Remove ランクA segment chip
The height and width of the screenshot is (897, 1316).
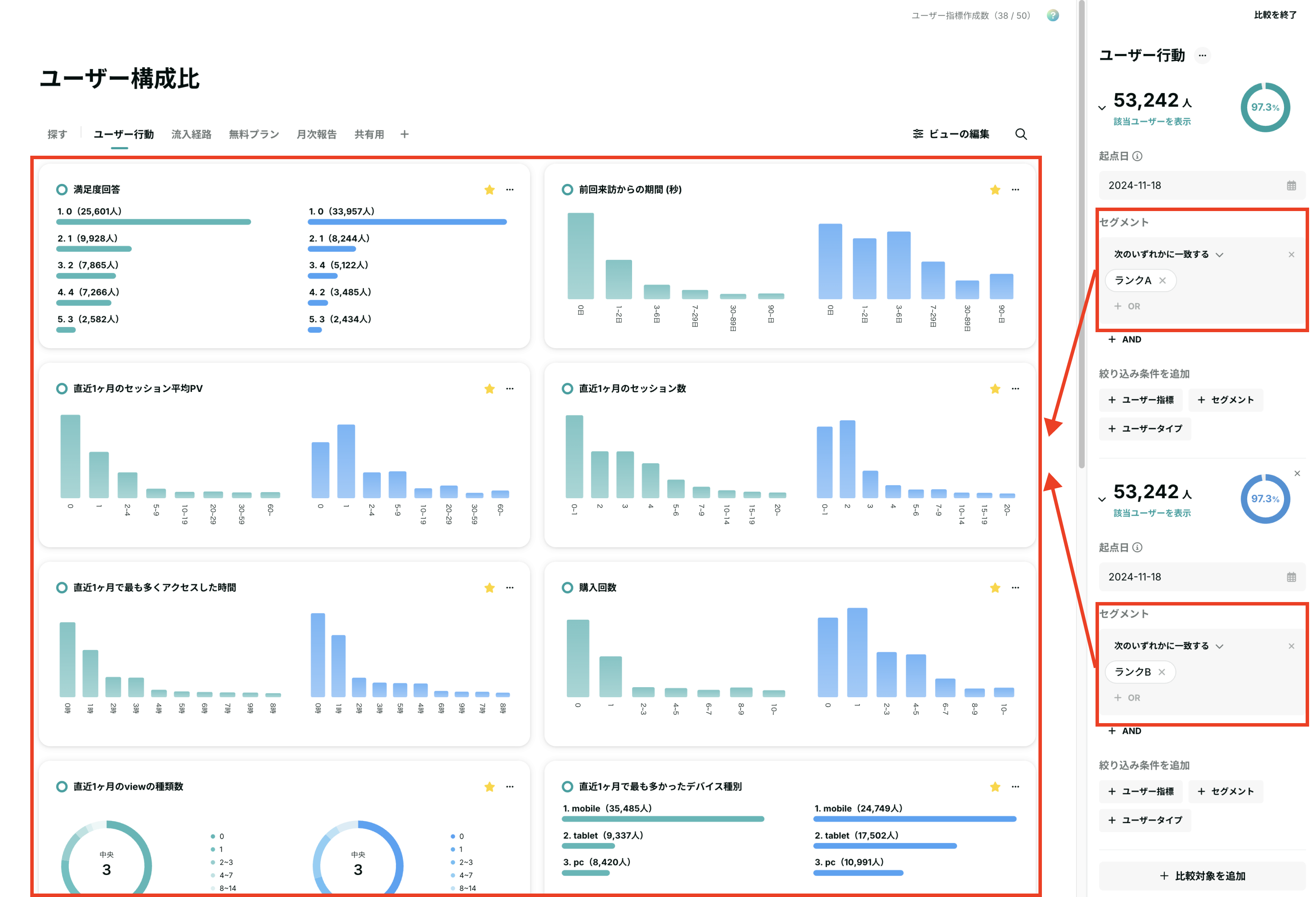[x=1163, y=281]
